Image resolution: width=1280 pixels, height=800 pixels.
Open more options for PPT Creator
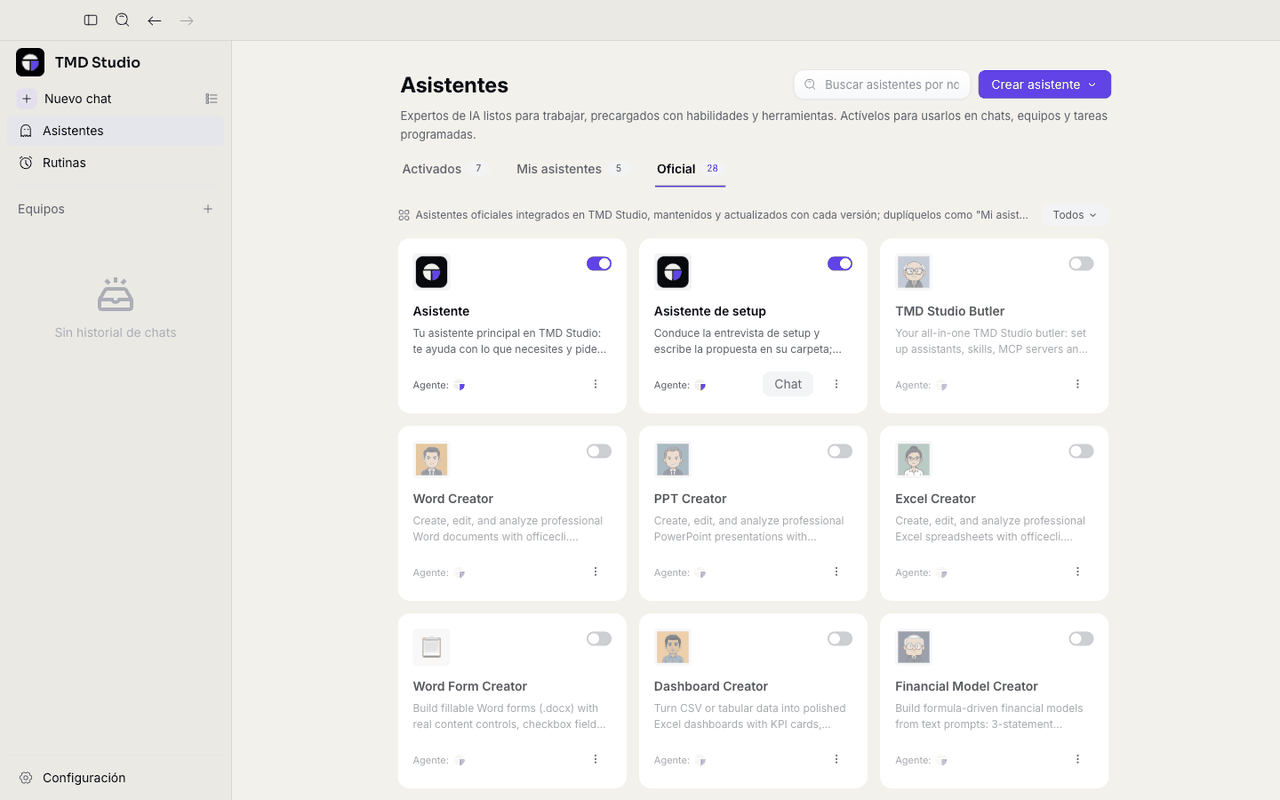coord(837,572)
